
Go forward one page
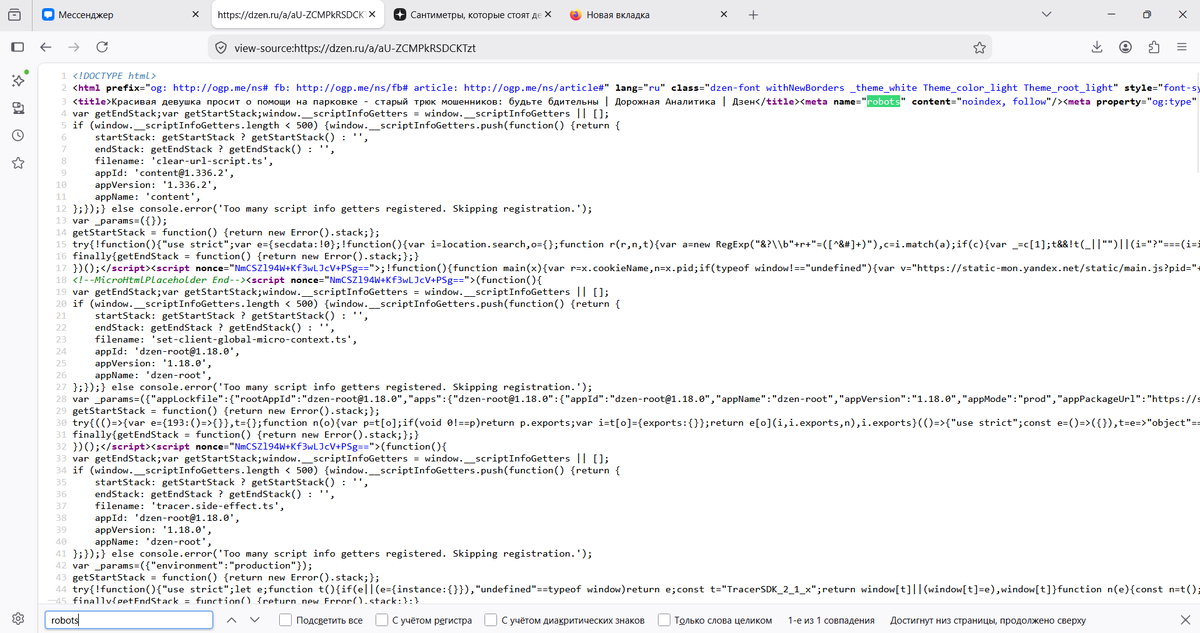74,47
